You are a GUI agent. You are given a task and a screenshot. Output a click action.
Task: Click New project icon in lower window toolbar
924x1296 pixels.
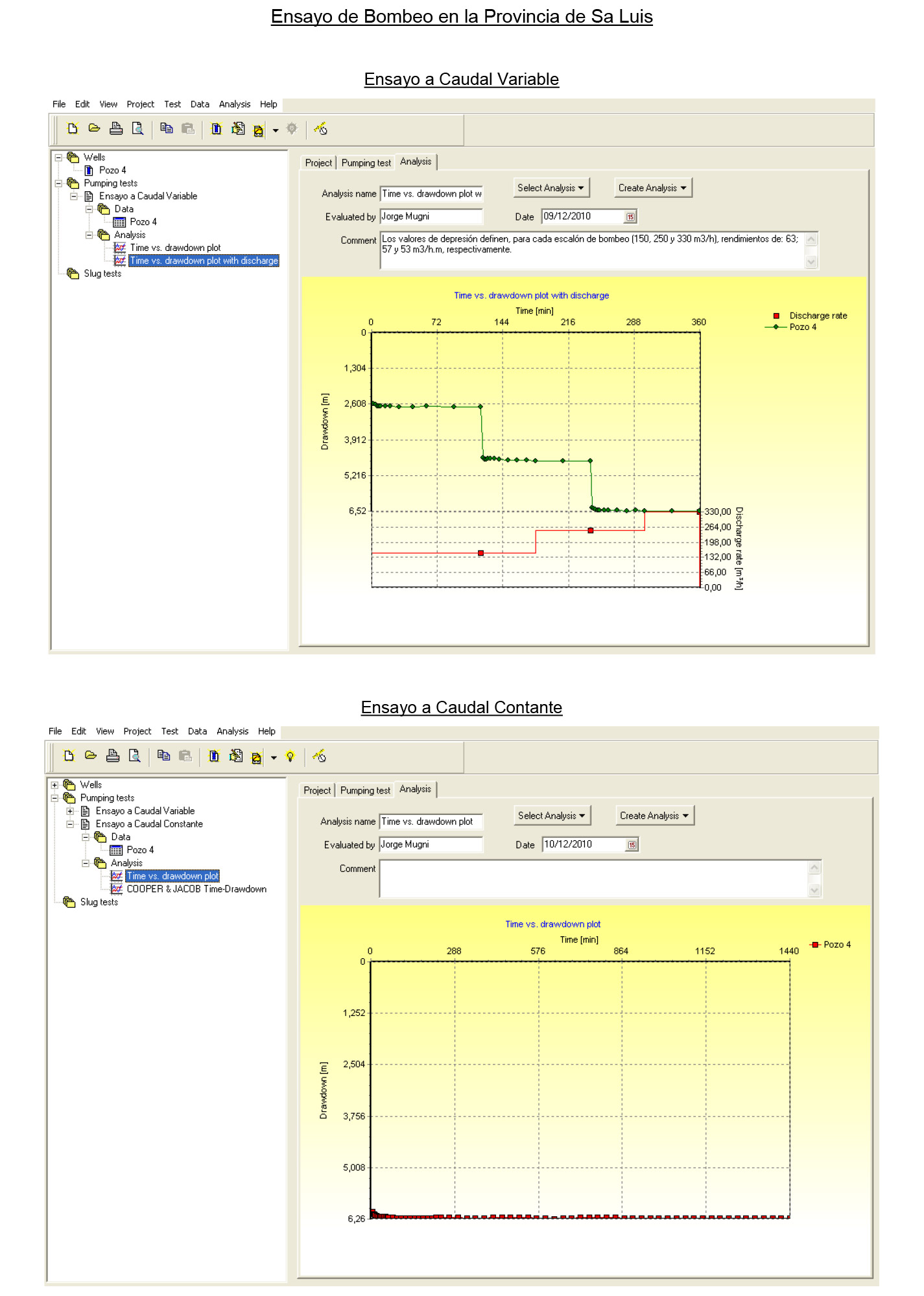tap(69, 756)
